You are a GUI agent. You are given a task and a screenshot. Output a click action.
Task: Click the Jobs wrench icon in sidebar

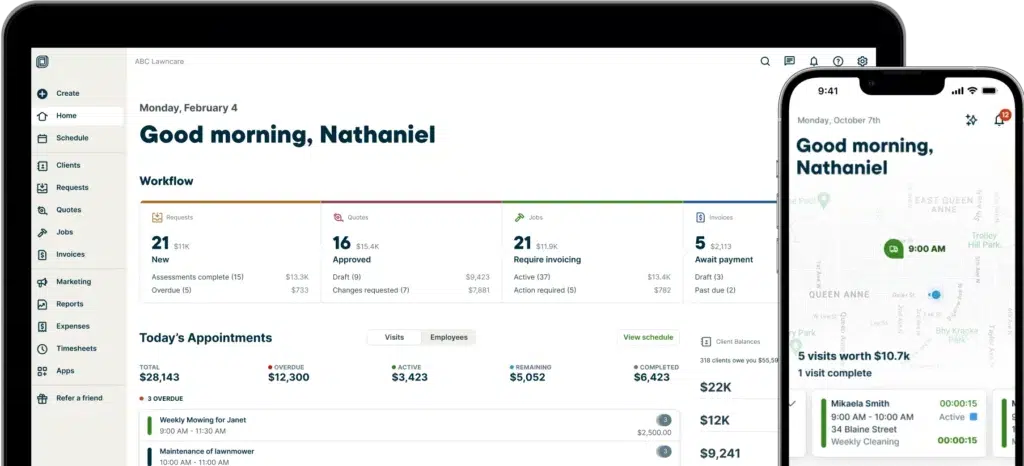tap(42, 232)
